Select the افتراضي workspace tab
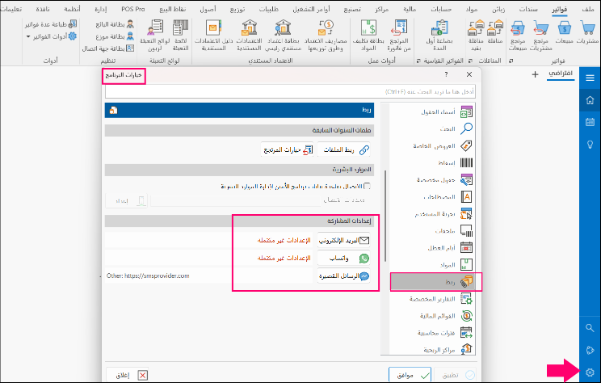 560,73
